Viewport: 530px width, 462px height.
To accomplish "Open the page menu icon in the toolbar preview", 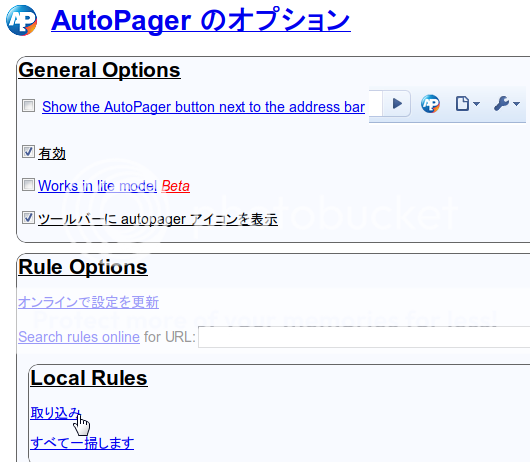I will (467, 103).
